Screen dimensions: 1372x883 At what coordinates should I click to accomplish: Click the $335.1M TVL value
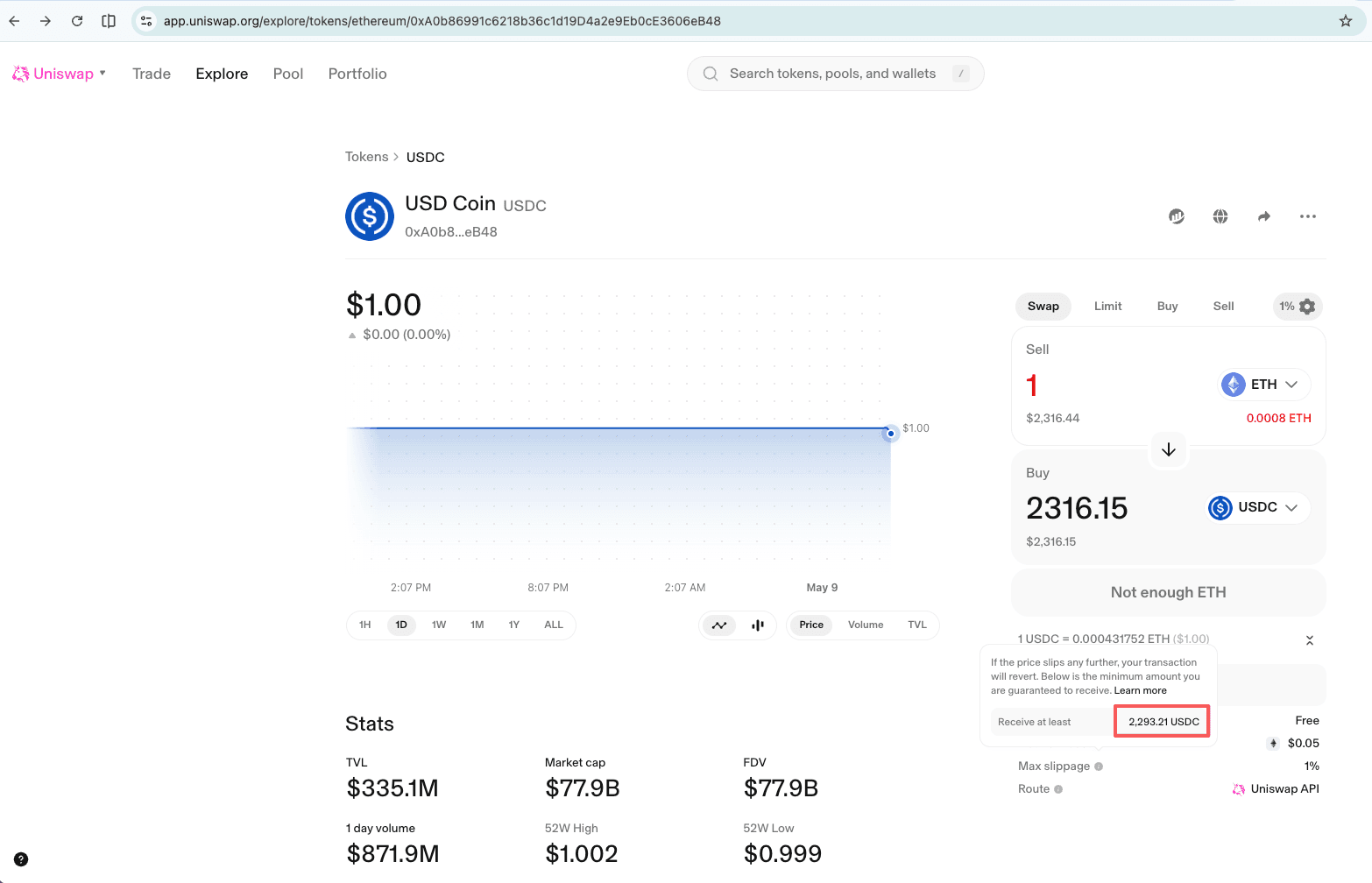coord(393,788)
